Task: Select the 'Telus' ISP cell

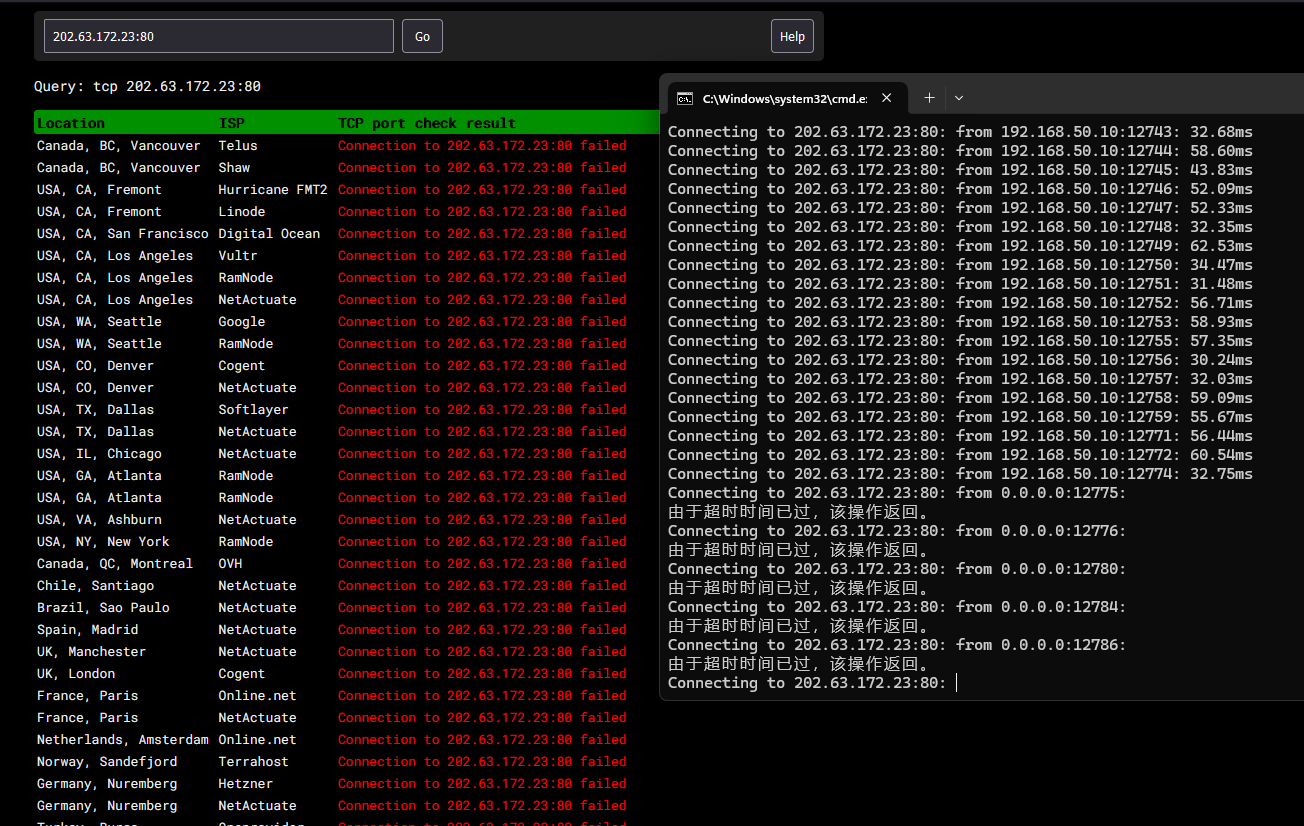Action: click(x=238, y=146)
